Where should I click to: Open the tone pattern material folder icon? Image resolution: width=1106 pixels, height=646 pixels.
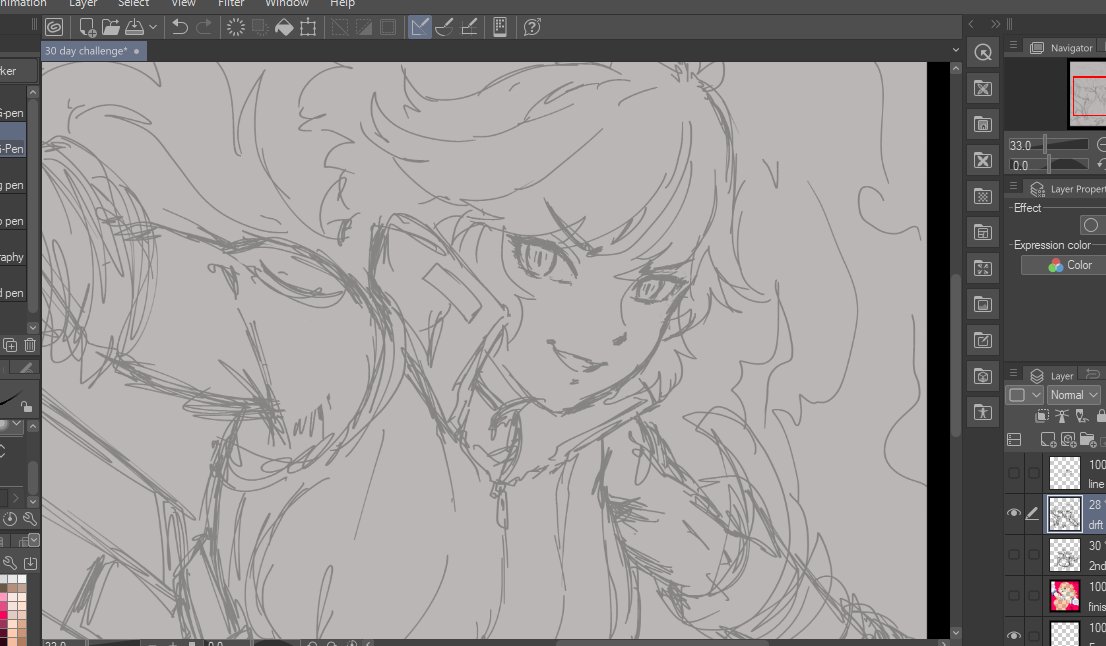click(983, 197)
